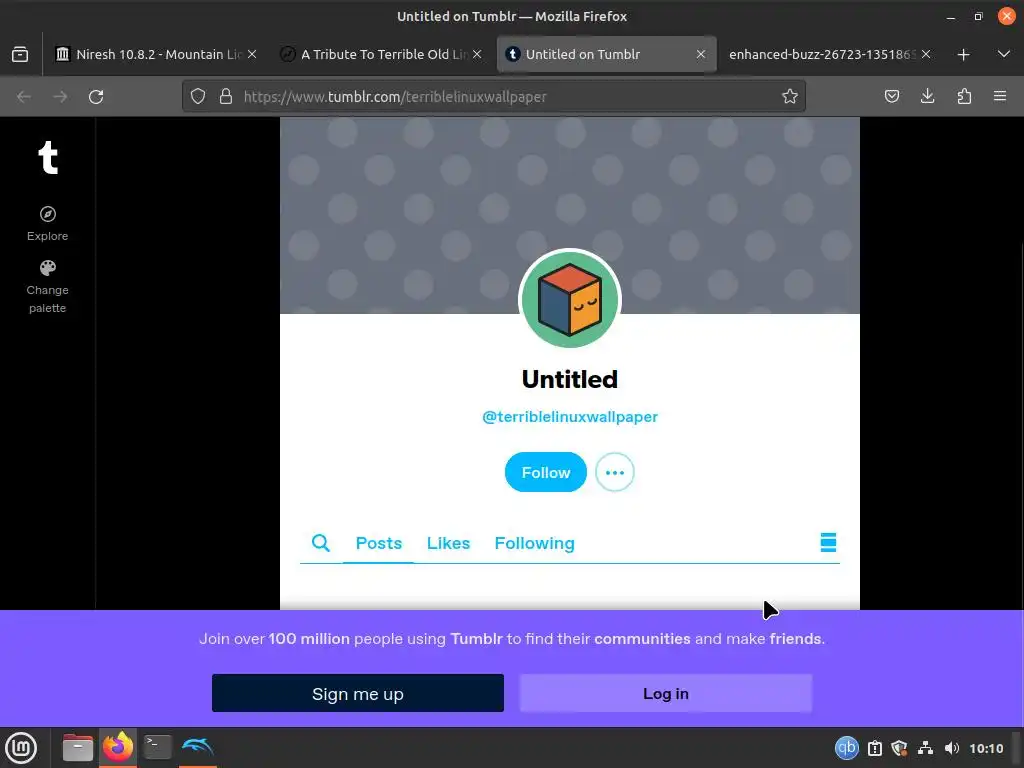
Task: Switch to the Likes tab
Action: [x=448, y=543]
